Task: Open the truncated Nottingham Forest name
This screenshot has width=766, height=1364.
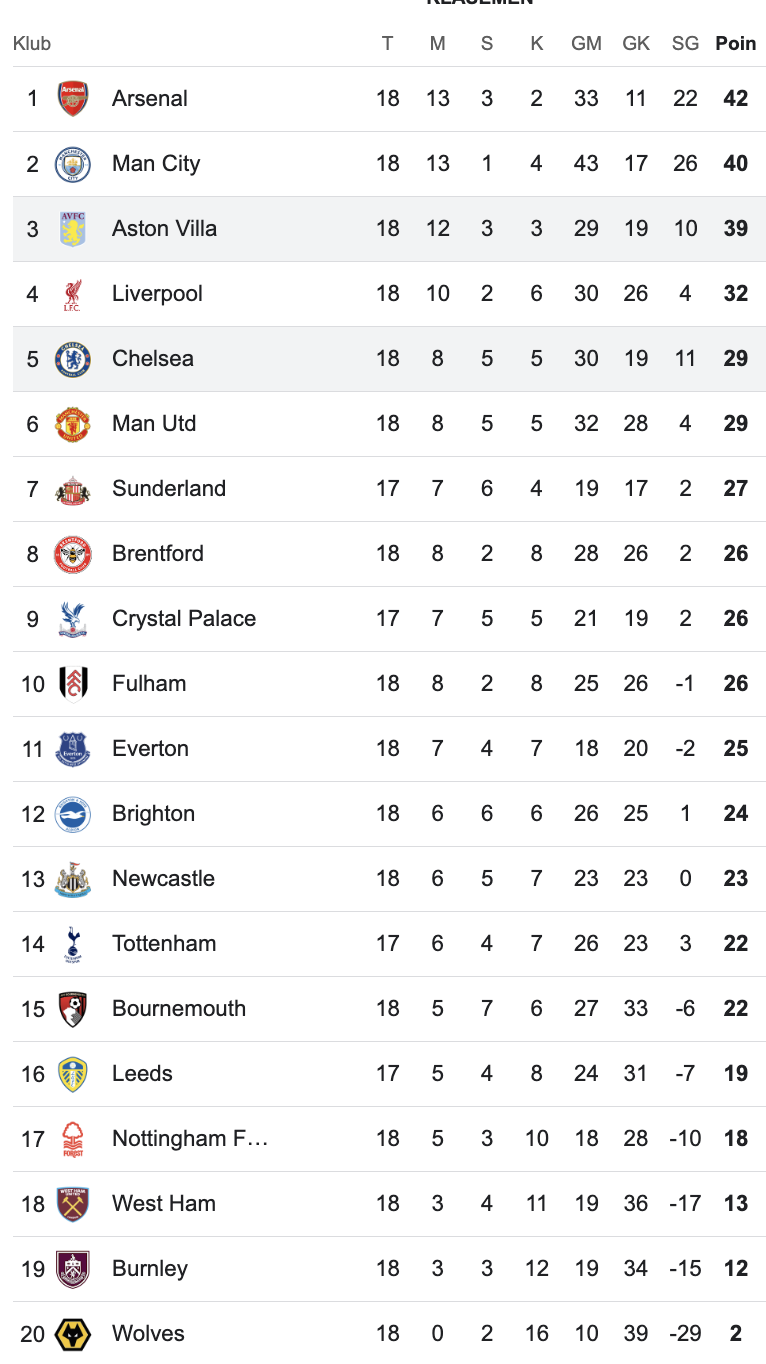Action: pos(190,1139)
